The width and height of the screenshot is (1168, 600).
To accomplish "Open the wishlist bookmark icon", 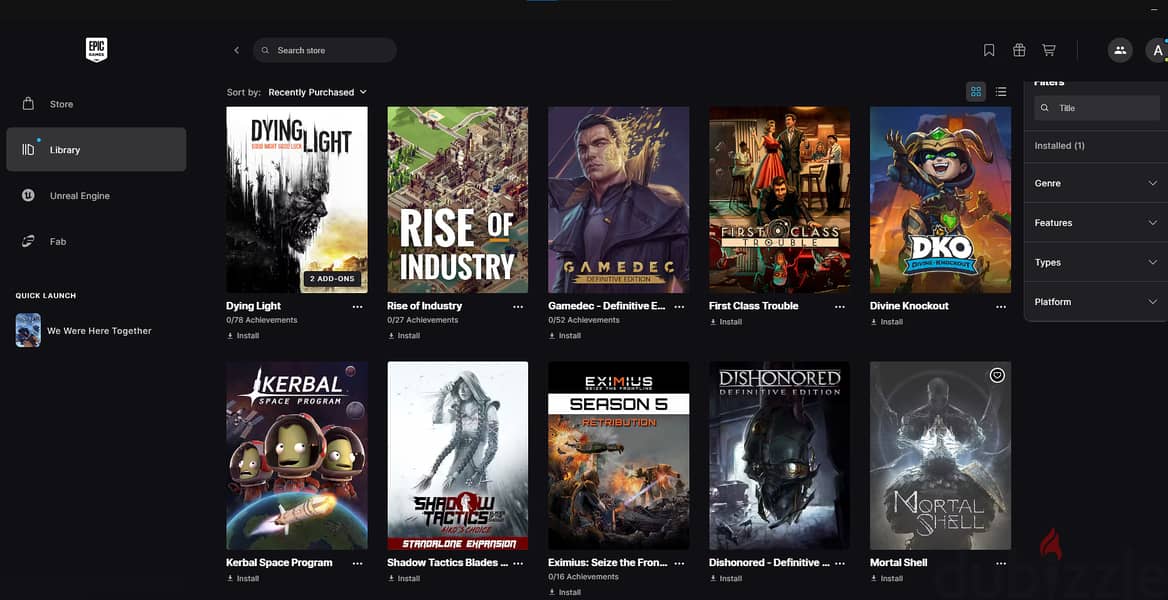I will click(x=988, y=50).
